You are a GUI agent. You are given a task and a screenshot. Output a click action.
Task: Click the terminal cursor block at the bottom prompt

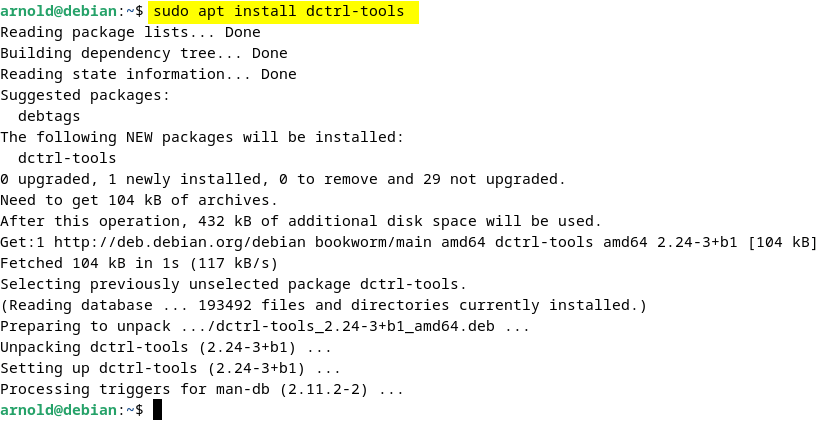(x=157, y=410)
